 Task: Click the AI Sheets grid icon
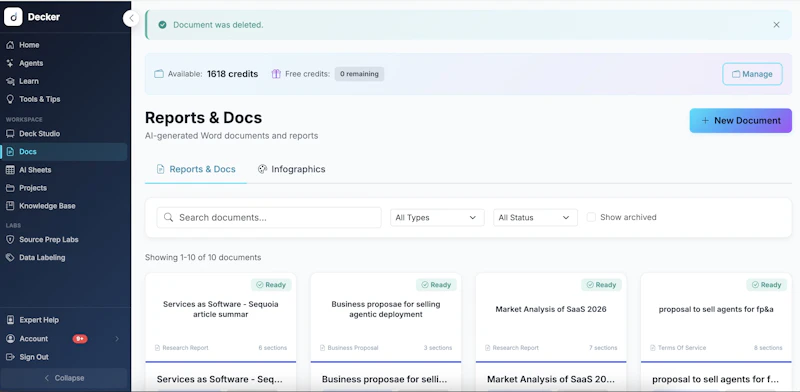(x=10, y=170)
